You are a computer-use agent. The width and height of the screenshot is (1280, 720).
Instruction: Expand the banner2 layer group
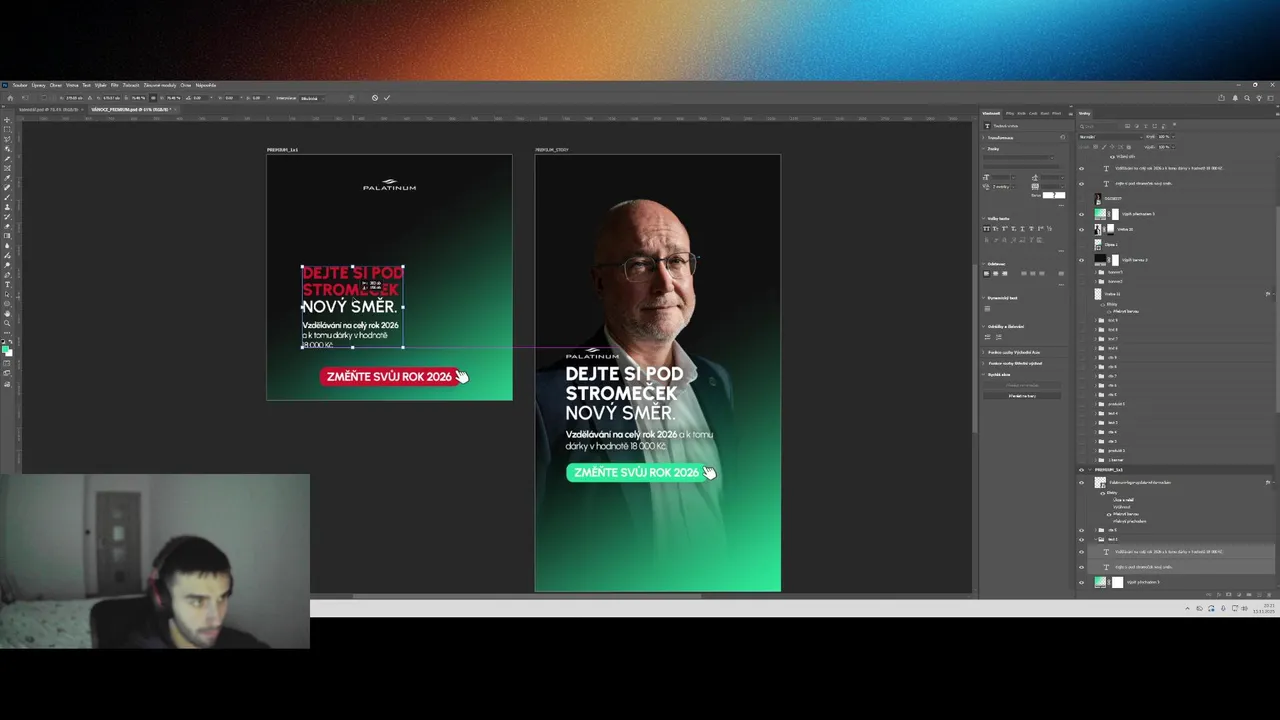click(x=1095, y=281)
